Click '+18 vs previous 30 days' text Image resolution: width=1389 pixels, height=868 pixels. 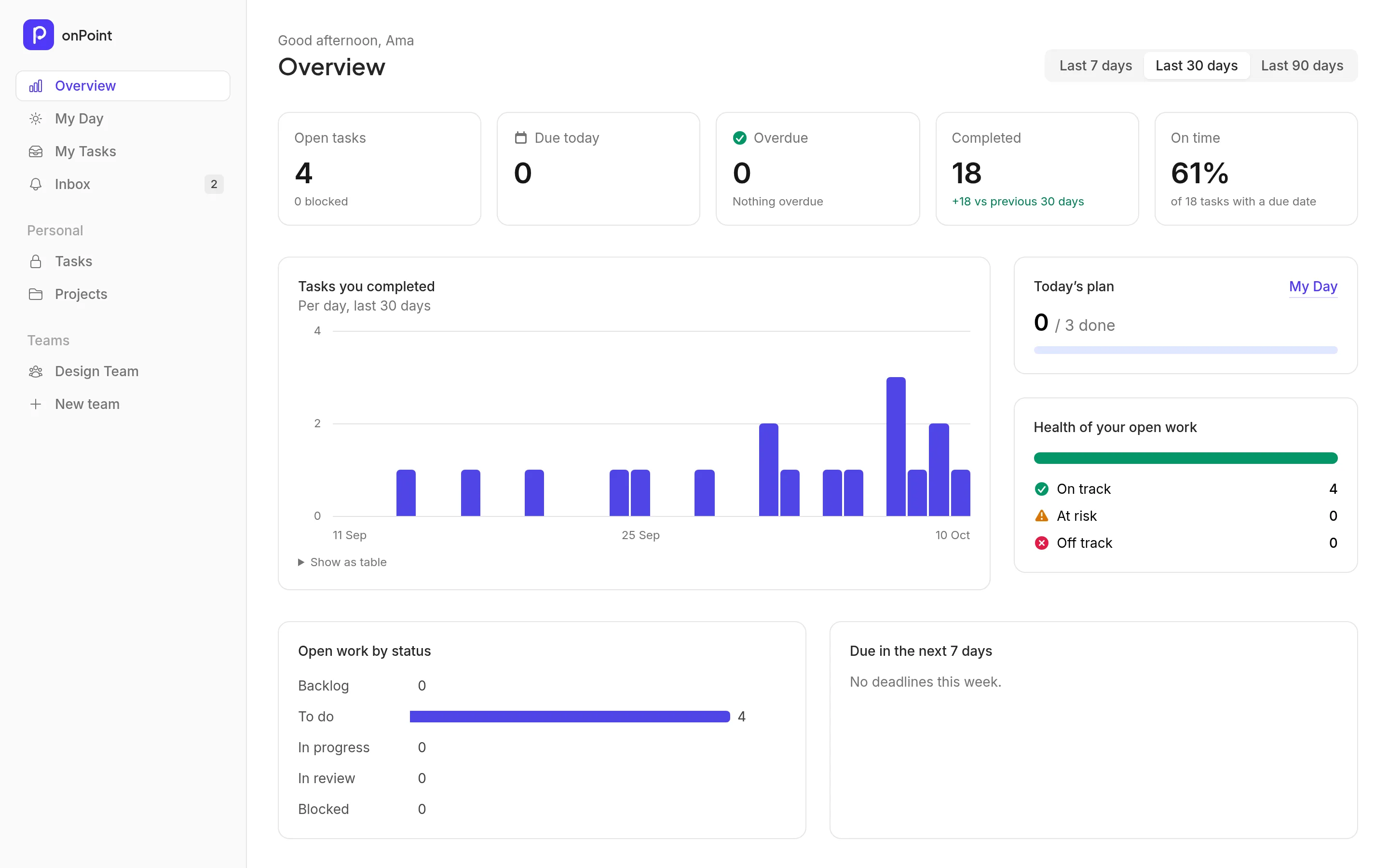(1018, 202)
